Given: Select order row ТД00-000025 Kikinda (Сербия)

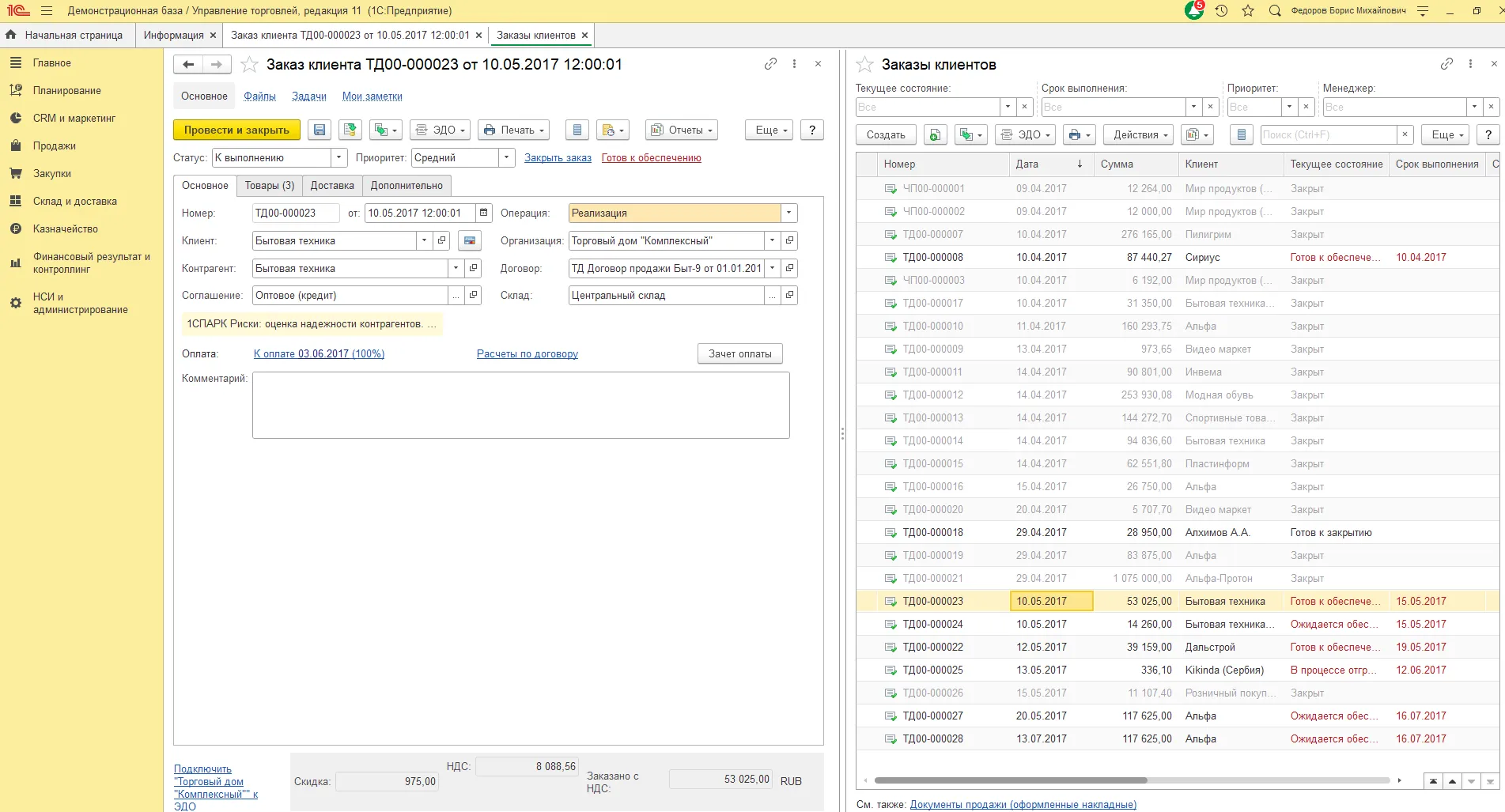Looking at the screenshot, I should pos(1177,670).
